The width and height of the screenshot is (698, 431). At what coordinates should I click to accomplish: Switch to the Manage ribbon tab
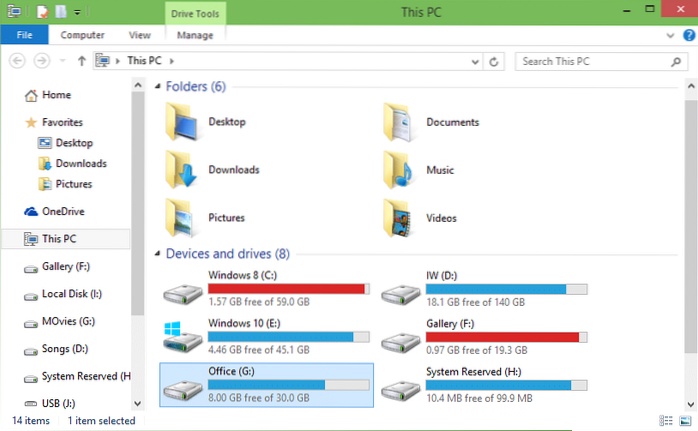(195, 35)
